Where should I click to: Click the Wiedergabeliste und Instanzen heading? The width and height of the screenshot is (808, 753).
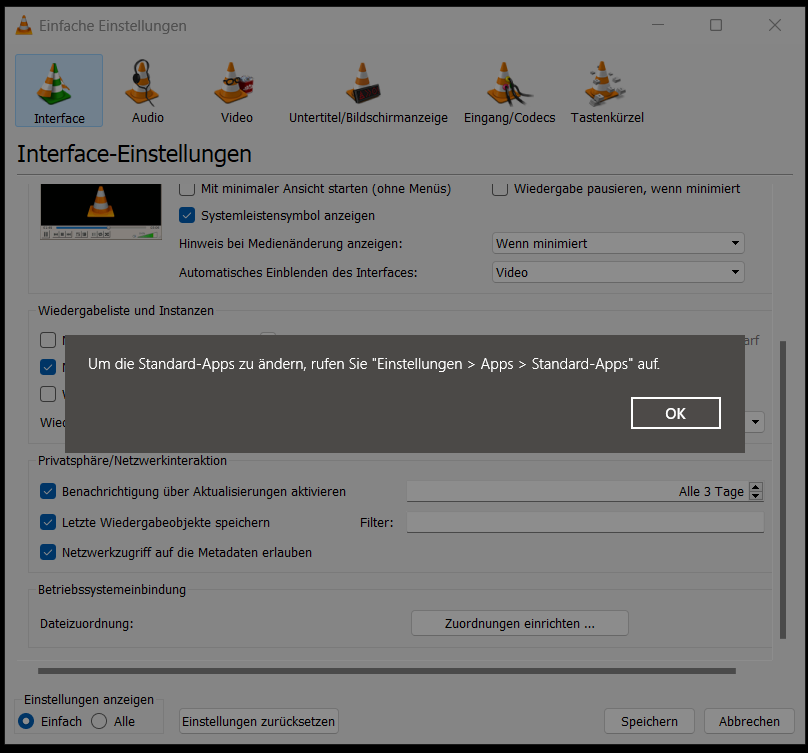[126, 311]
